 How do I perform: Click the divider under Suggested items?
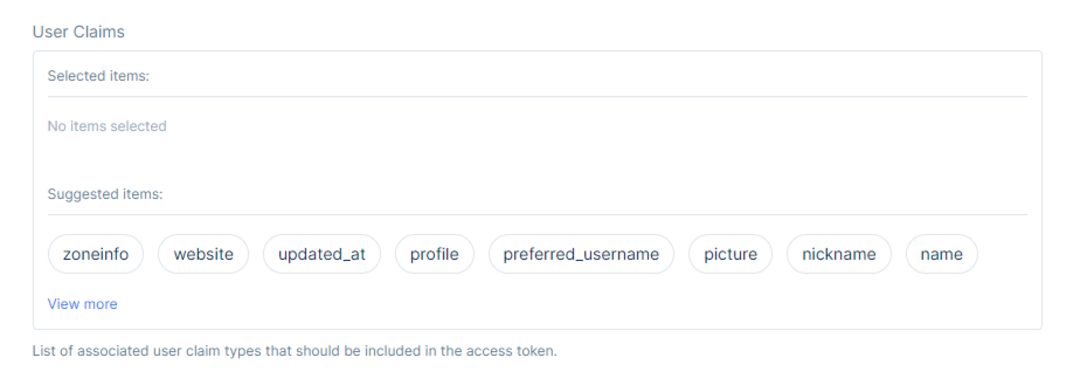pos(537,214)
